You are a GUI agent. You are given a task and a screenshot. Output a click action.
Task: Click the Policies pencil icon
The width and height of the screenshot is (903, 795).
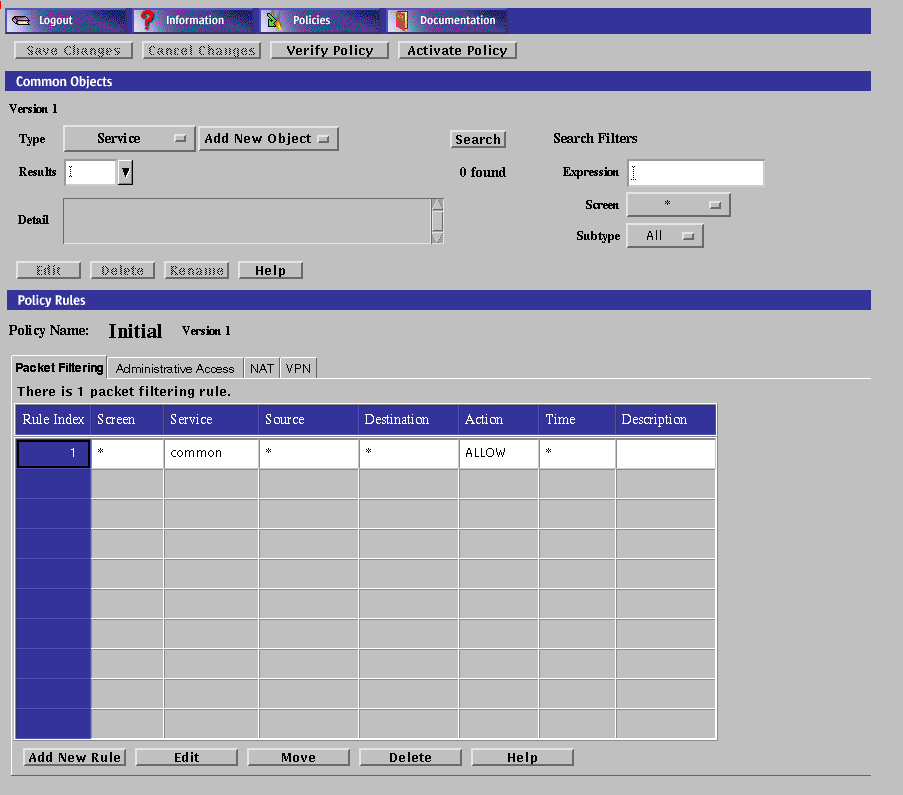pos(274,21)
